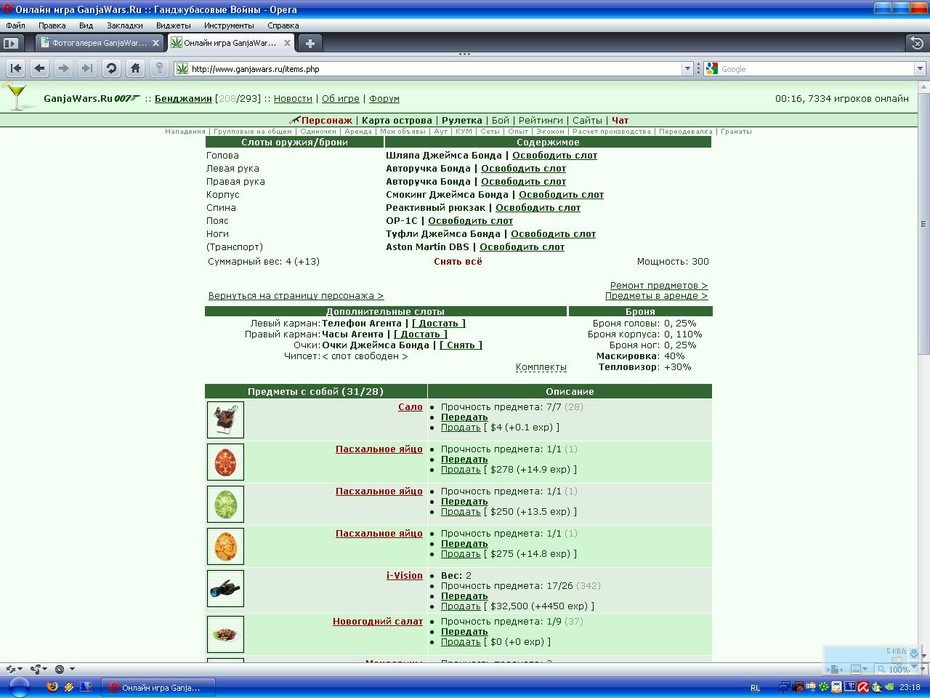Image resolution: width=930 pixels, height=698 pixels.
Task: Click the red Снять всё link
Action: (458, 262)
